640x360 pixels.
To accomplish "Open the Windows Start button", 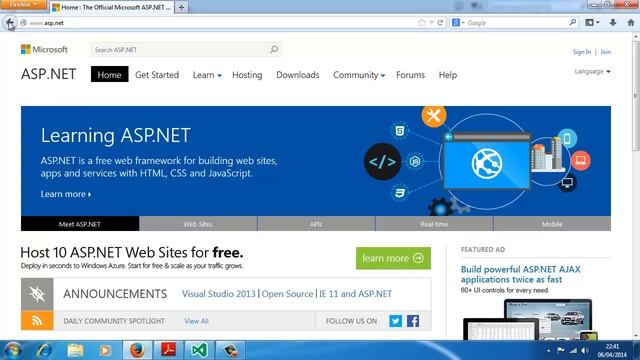I will tap(13, 350).
